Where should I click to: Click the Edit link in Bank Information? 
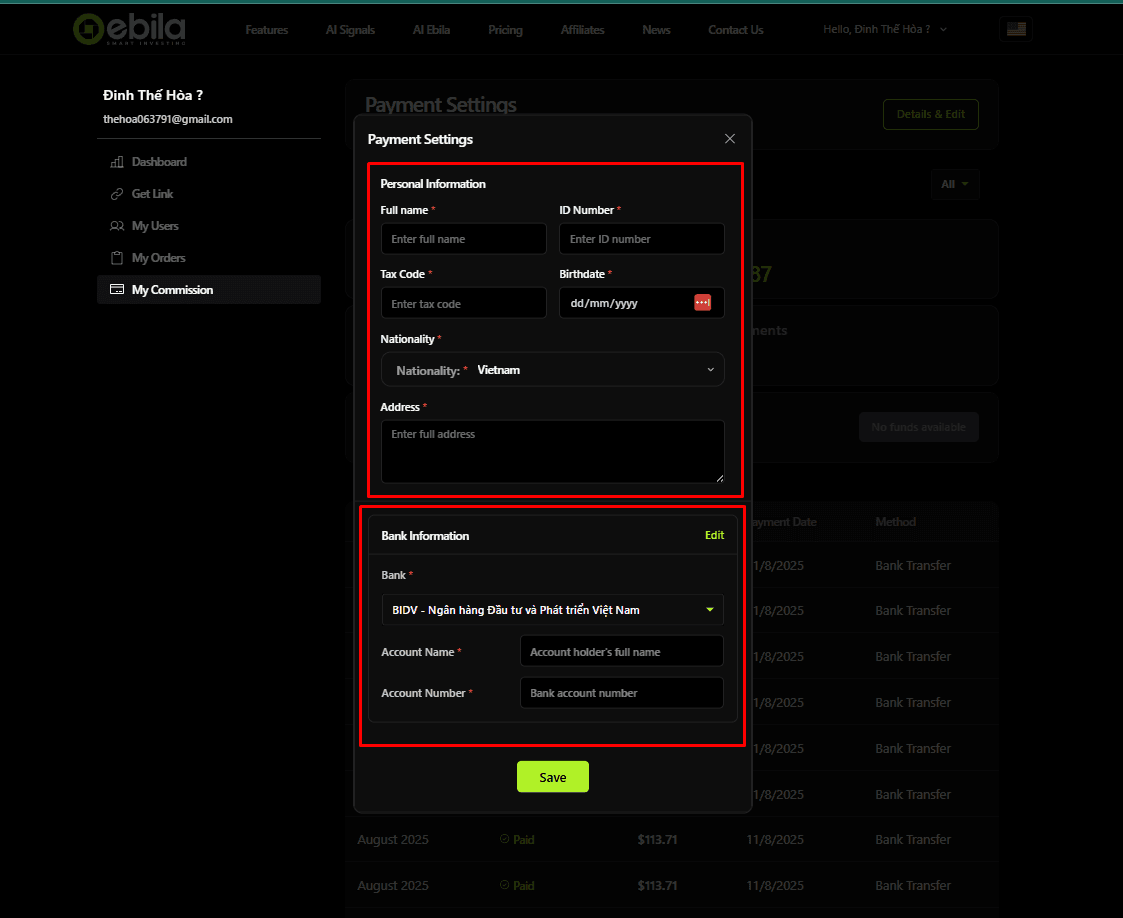click(714, 535)
